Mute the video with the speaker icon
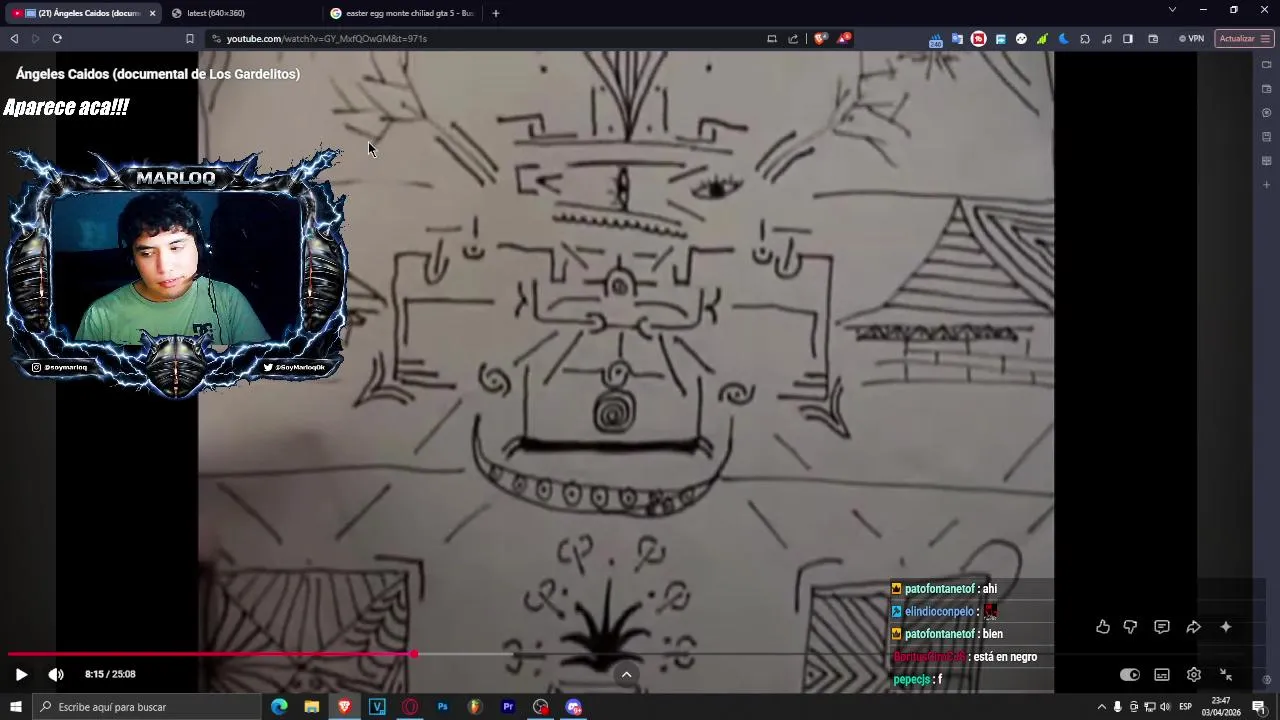Viewport: 1280px width, 720px height. point(56,675)
